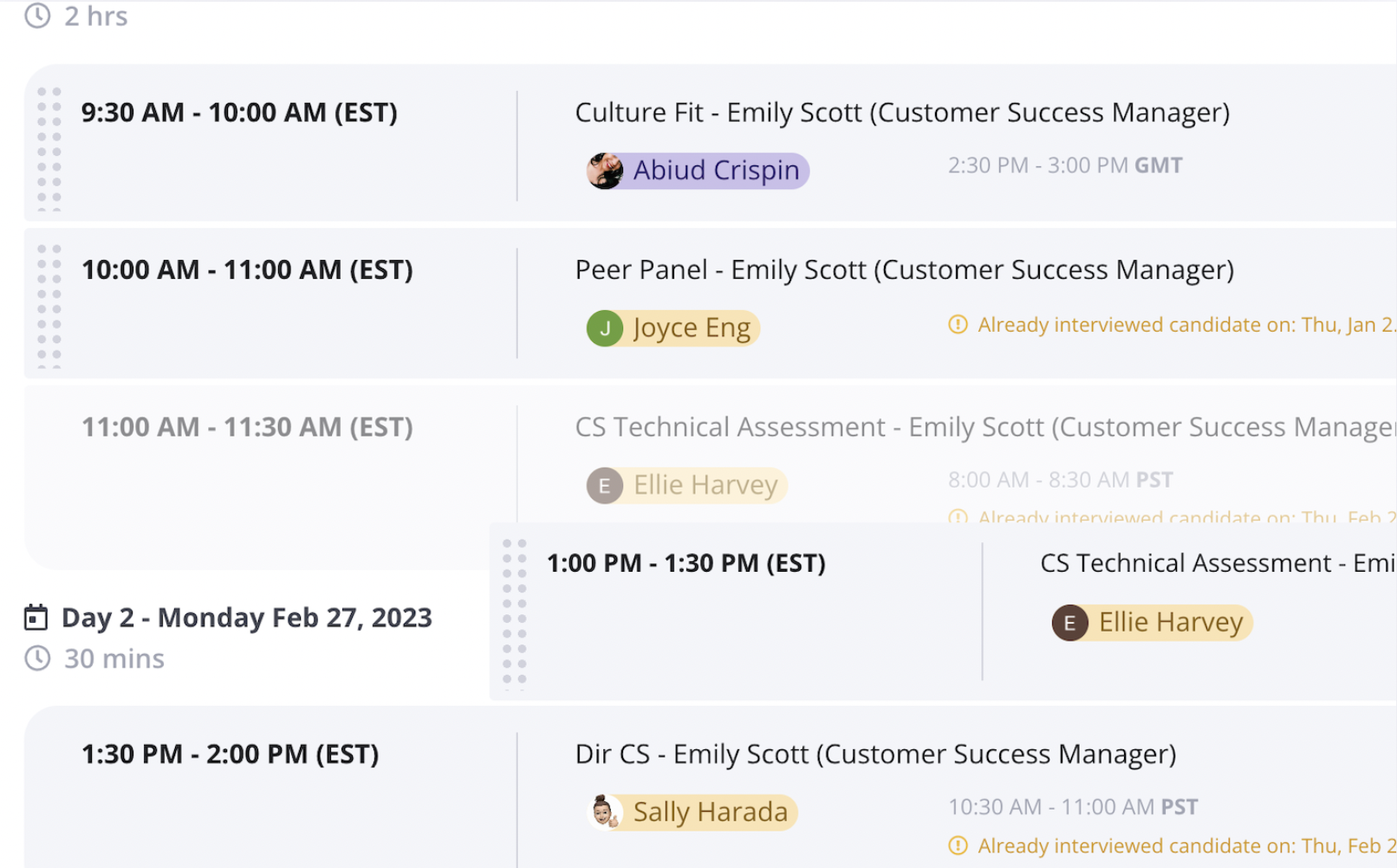
Task: Grab the drag handle of Peer Panel row
Action: pos(49,307)
